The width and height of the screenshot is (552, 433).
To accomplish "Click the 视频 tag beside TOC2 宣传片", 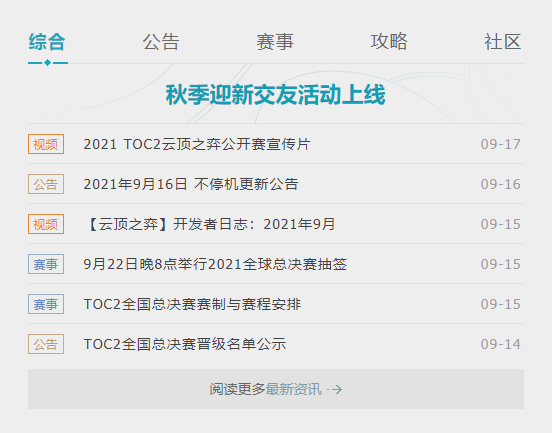I will pyautogui.click(x=46, y=144).
